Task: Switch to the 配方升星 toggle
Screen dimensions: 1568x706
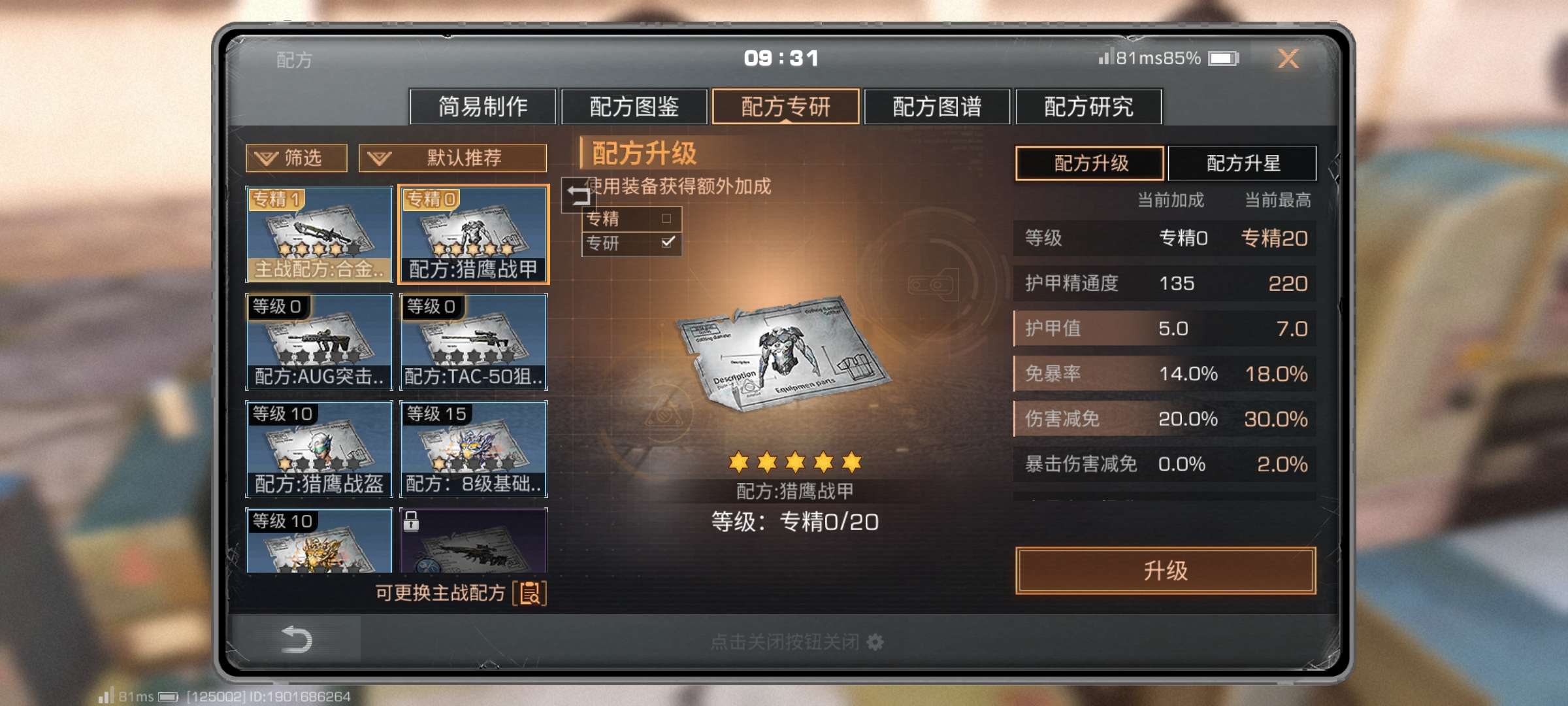Action: (x=1242, y=163)
